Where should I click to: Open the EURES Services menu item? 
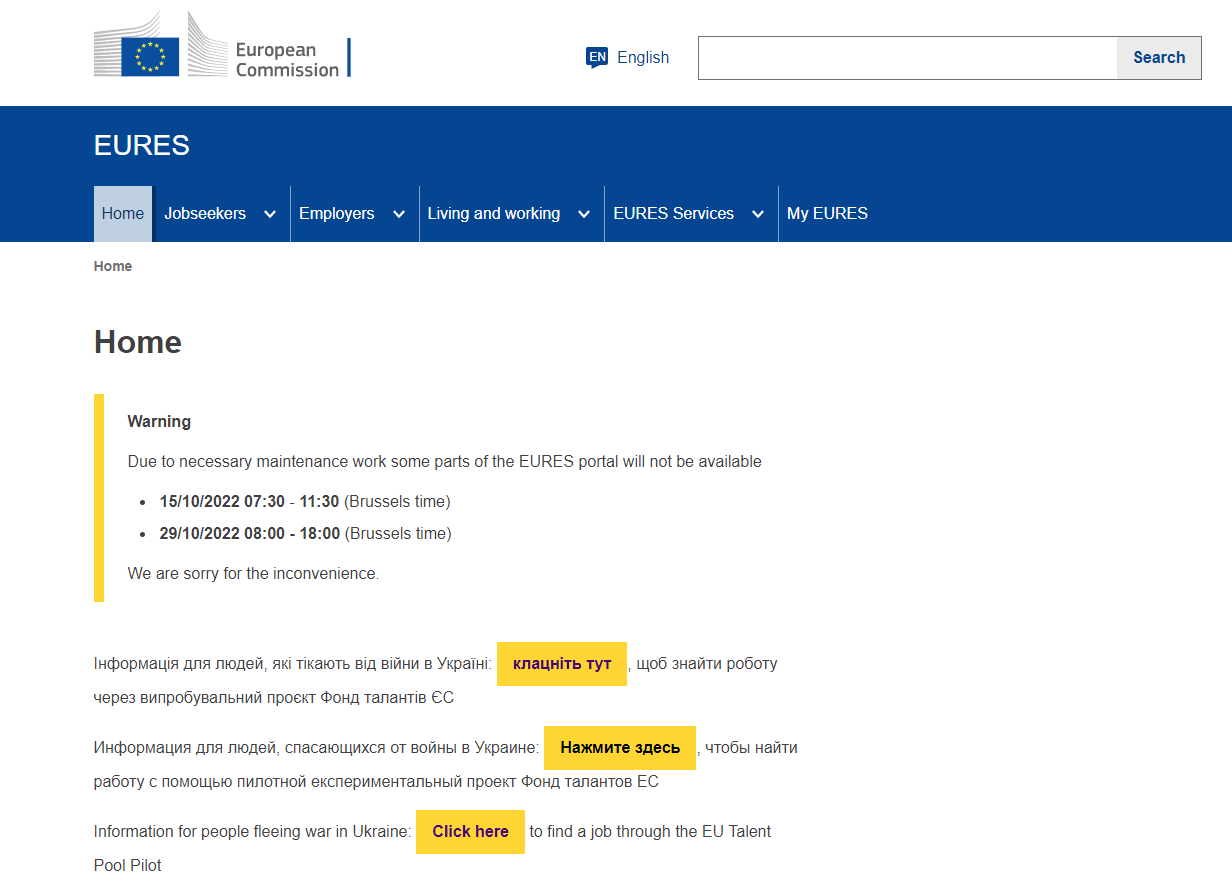[x=674, y=214]
